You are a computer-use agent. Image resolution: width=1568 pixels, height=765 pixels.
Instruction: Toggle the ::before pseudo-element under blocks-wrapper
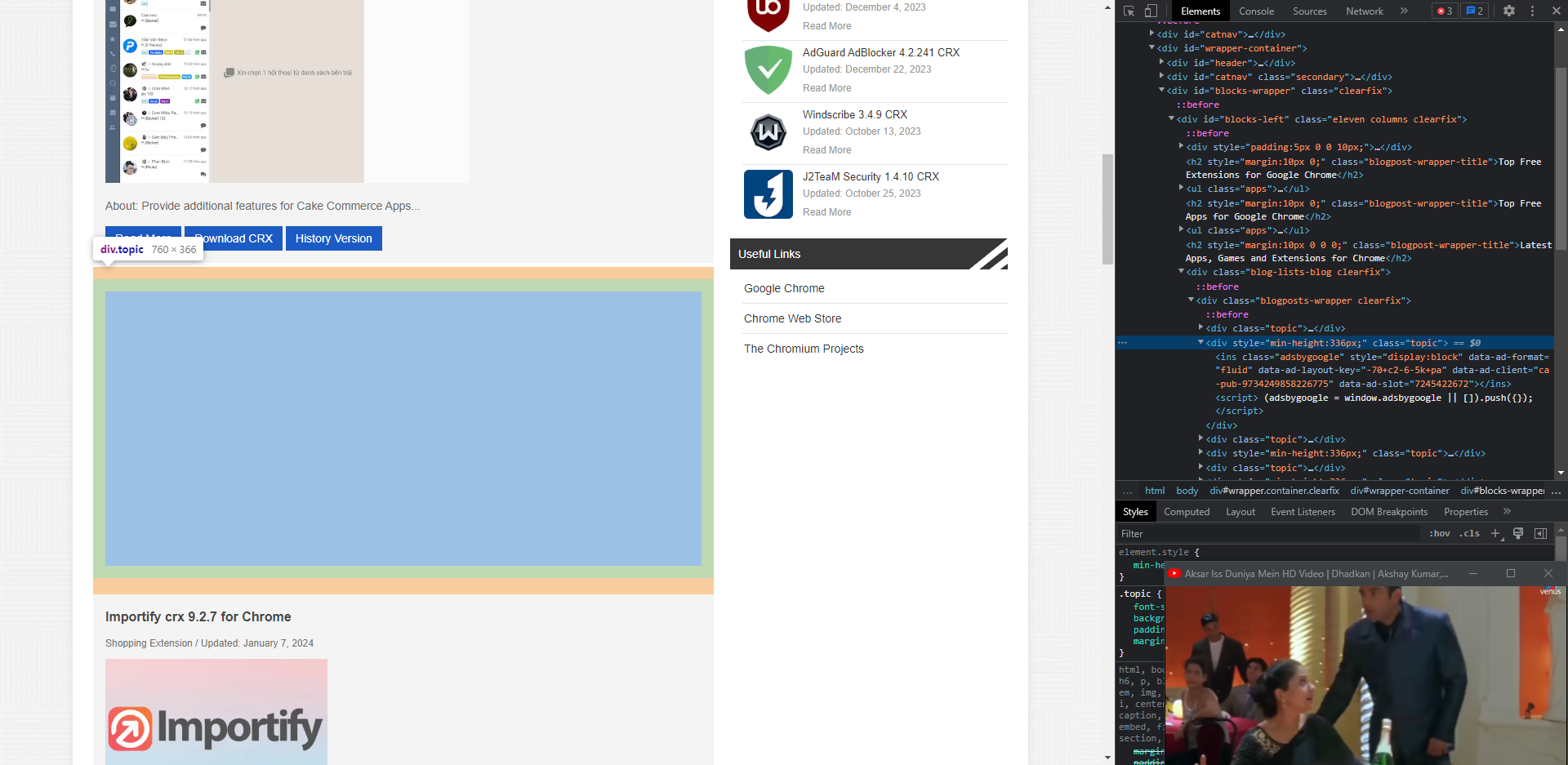(x=1198, y=105)
